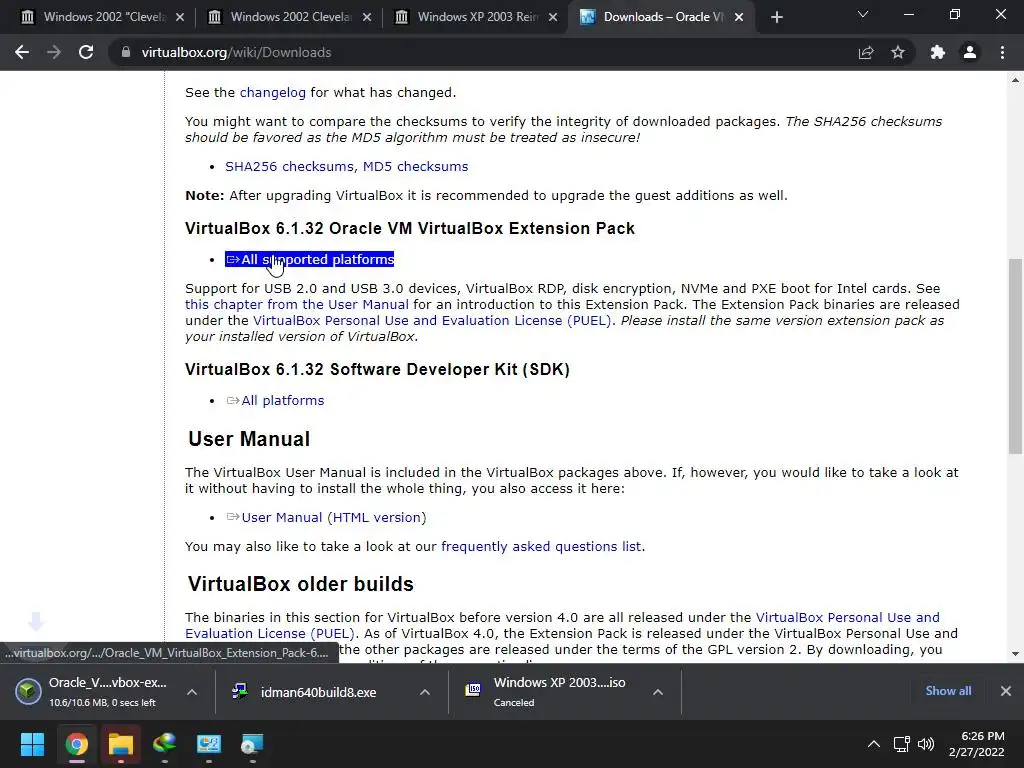The height and width of the screenshot is (768, 1024).
Task: Expand options for idman640build8.exe download
Action: [x=425, y=692]
